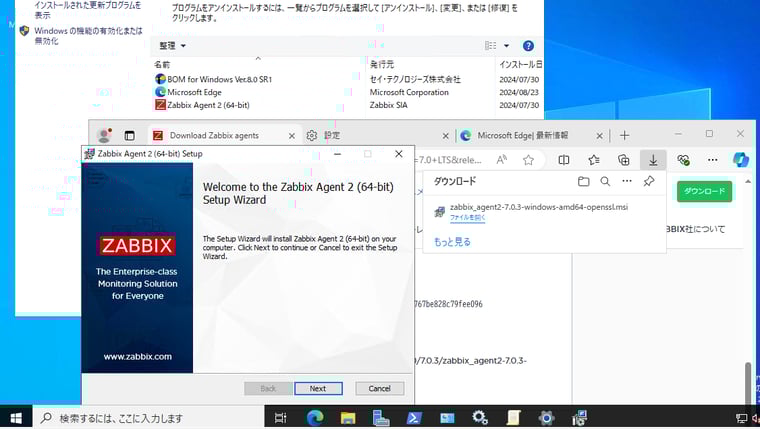The height and width of the screenshot is (429, 760).
Task: Cancel the Zabbix Agent 2 installation
Action: coord(379,388)
